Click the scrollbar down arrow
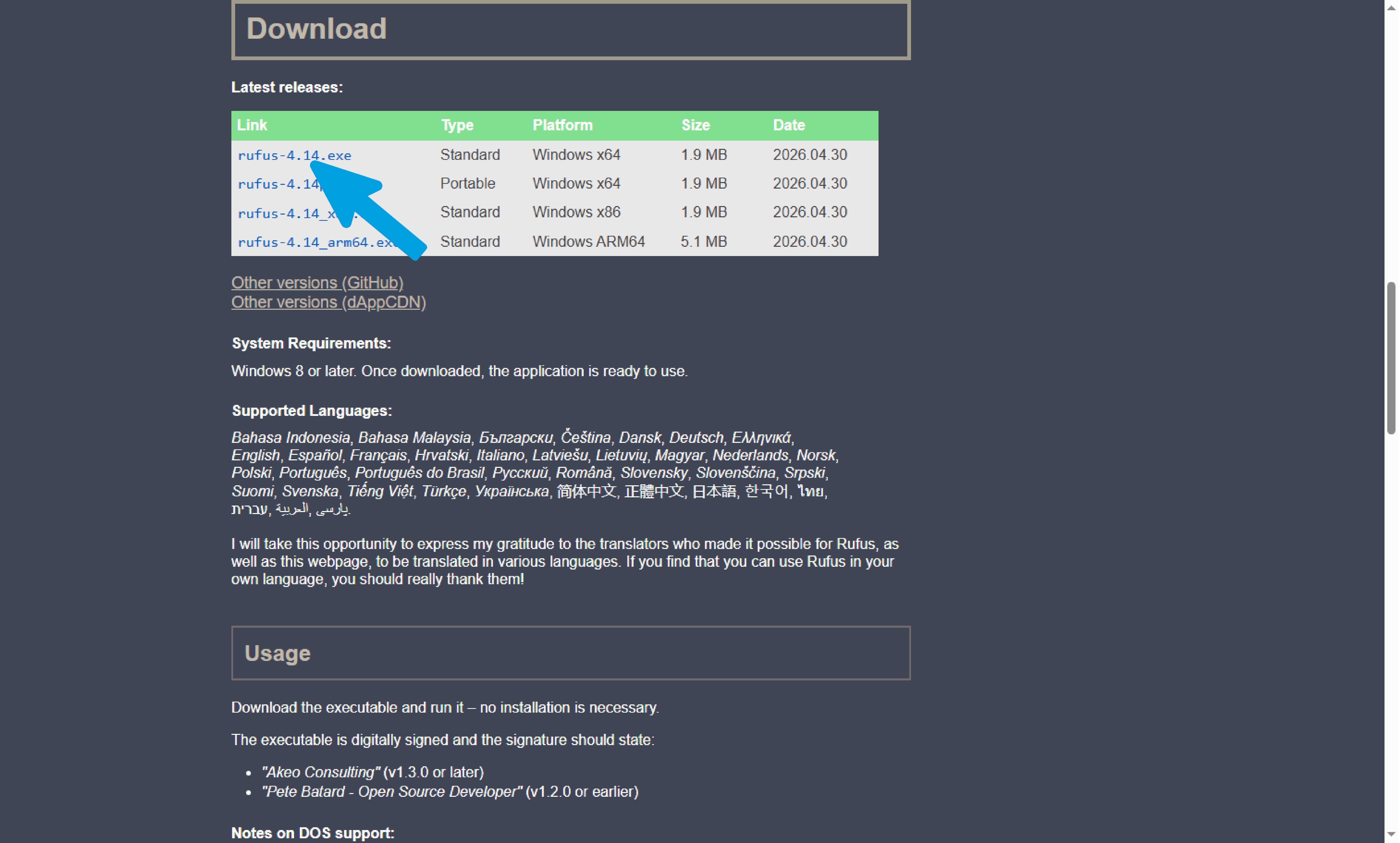The height and width of the screenshot is (843, 1400). pos(1392,835)
